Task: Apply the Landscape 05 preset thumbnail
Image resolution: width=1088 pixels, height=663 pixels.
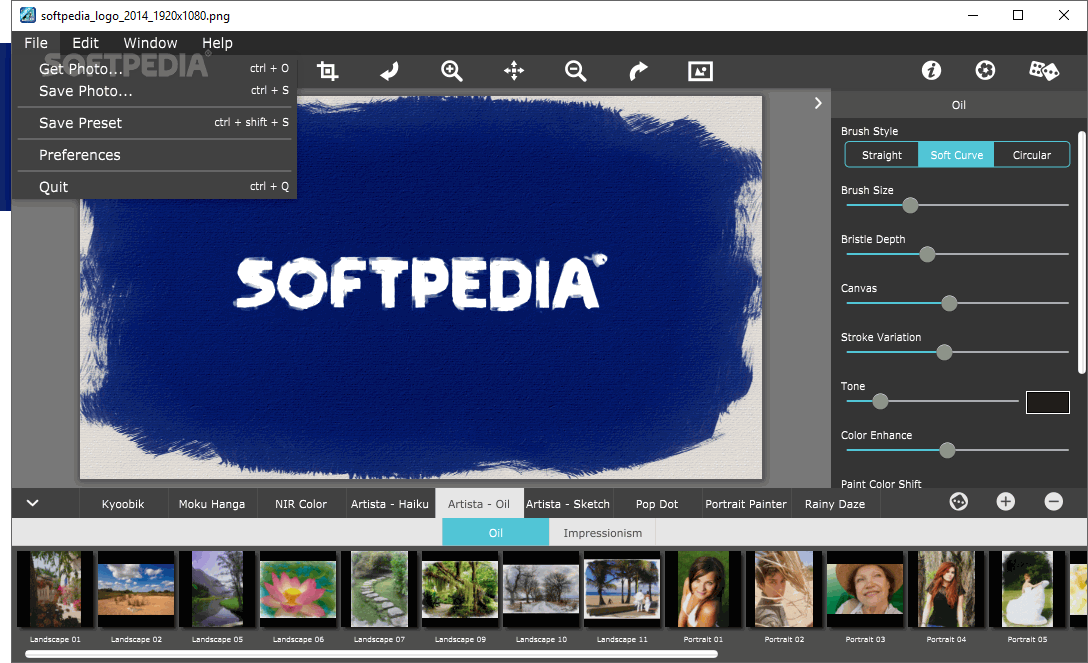Action: 217,589
